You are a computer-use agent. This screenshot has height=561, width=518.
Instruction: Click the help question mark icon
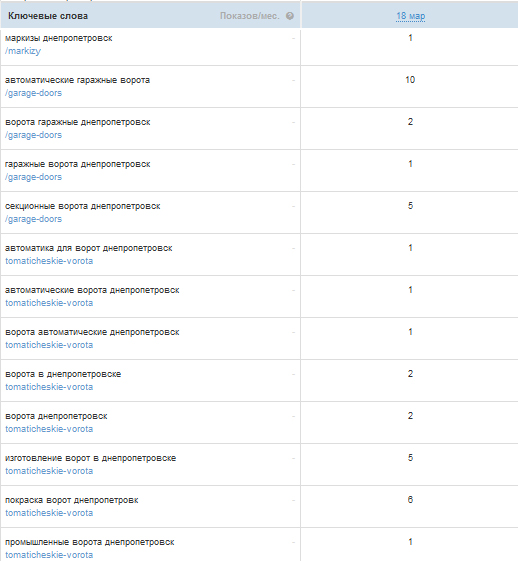point(290,16)
